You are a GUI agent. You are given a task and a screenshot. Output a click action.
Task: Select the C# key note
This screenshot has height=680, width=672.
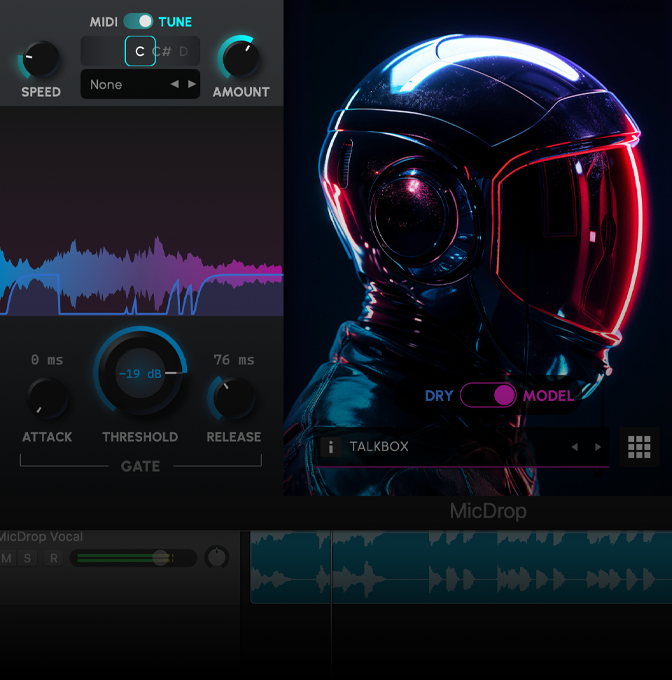pyautogui.click(x=162, y=51)
